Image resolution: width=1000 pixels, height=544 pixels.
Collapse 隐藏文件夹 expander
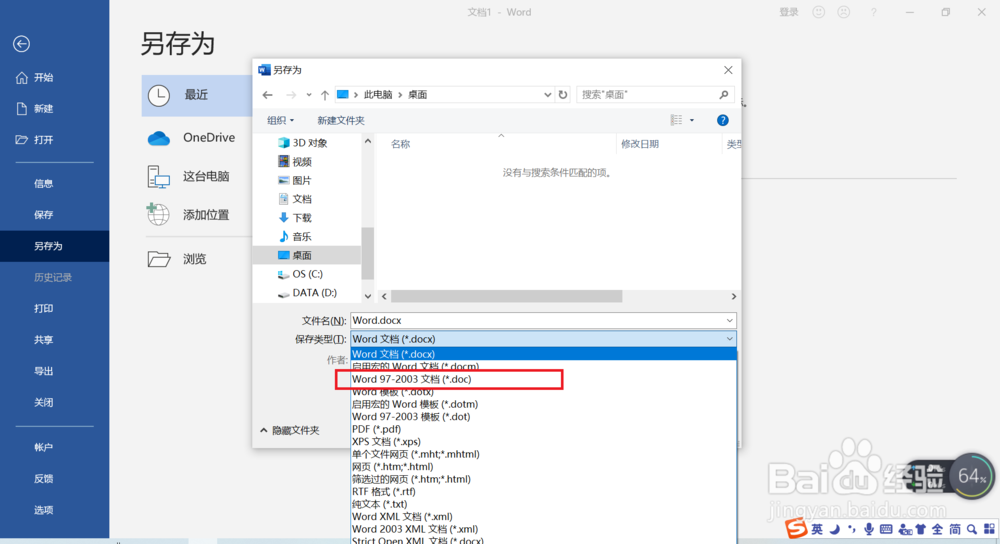pyautogui.click(x=290, y=430)
